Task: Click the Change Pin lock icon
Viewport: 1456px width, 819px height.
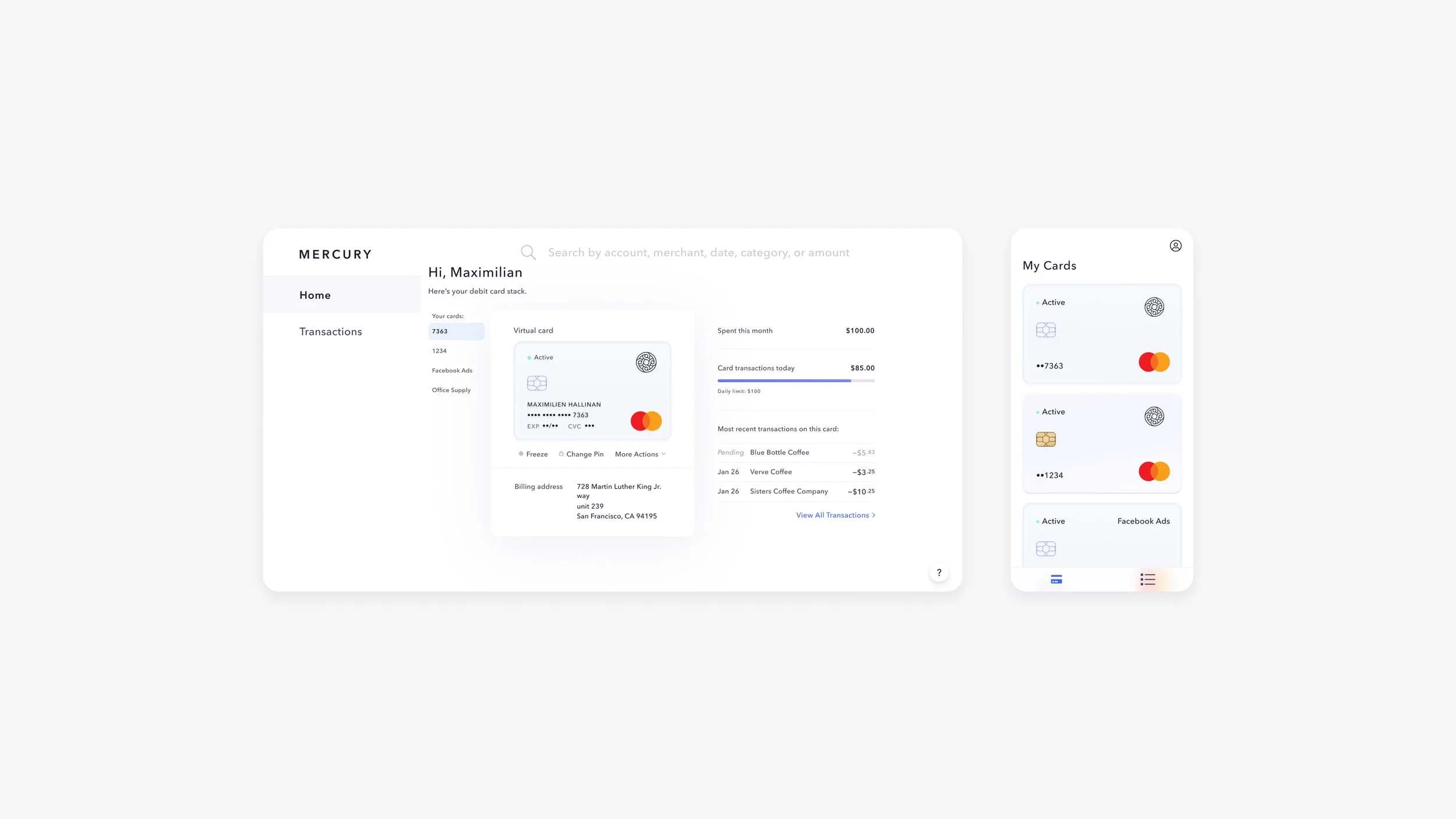Action: click(561, 454)
